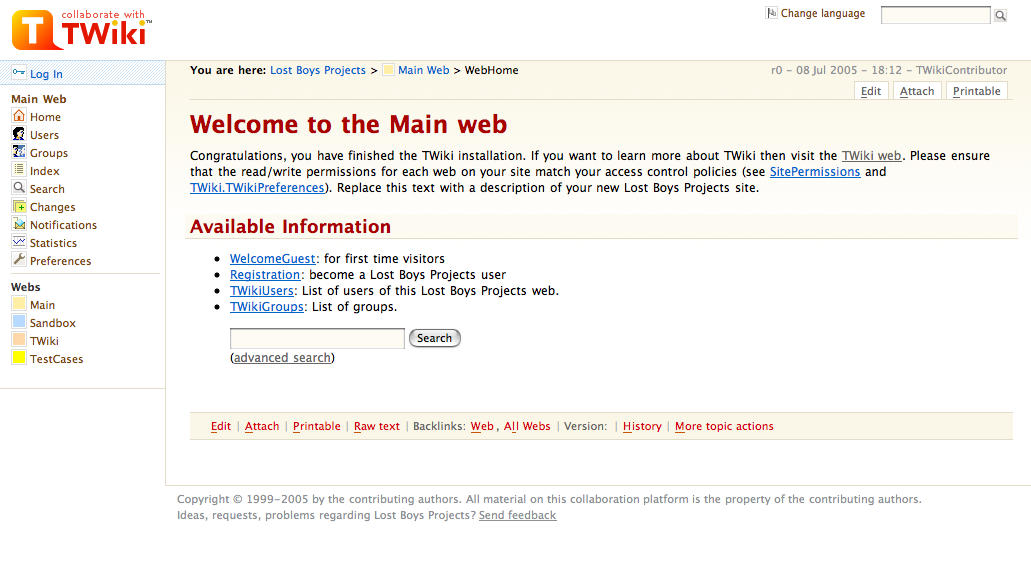Click the Users icon in sidebar

[19, 134]
